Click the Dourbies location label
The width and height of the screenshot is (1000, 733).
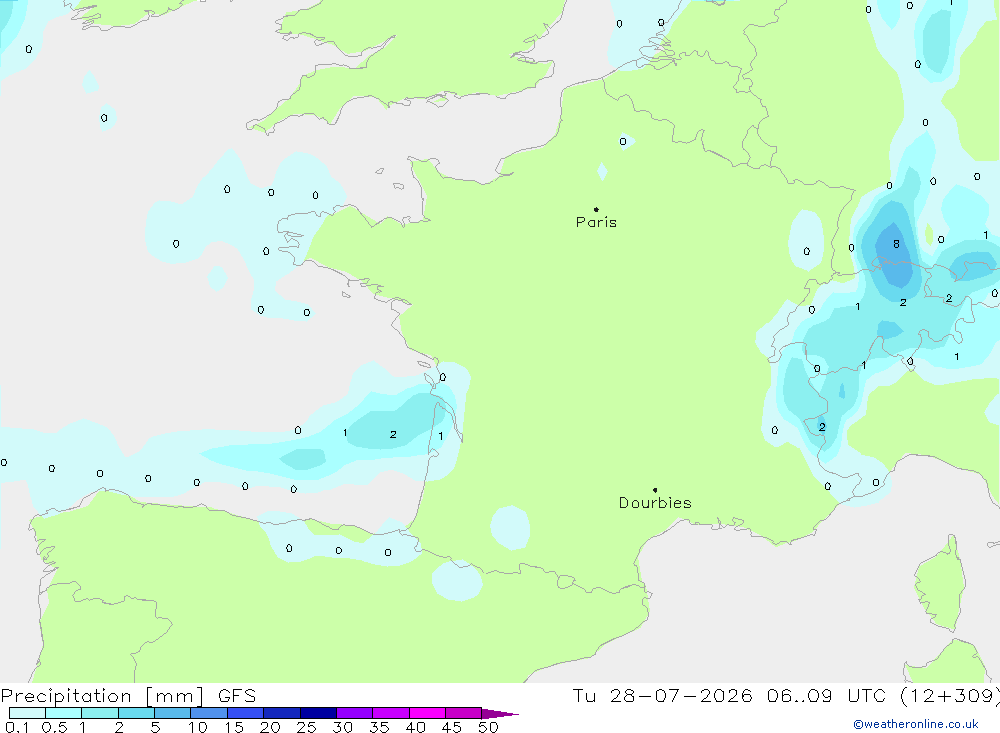pos(655,503)
